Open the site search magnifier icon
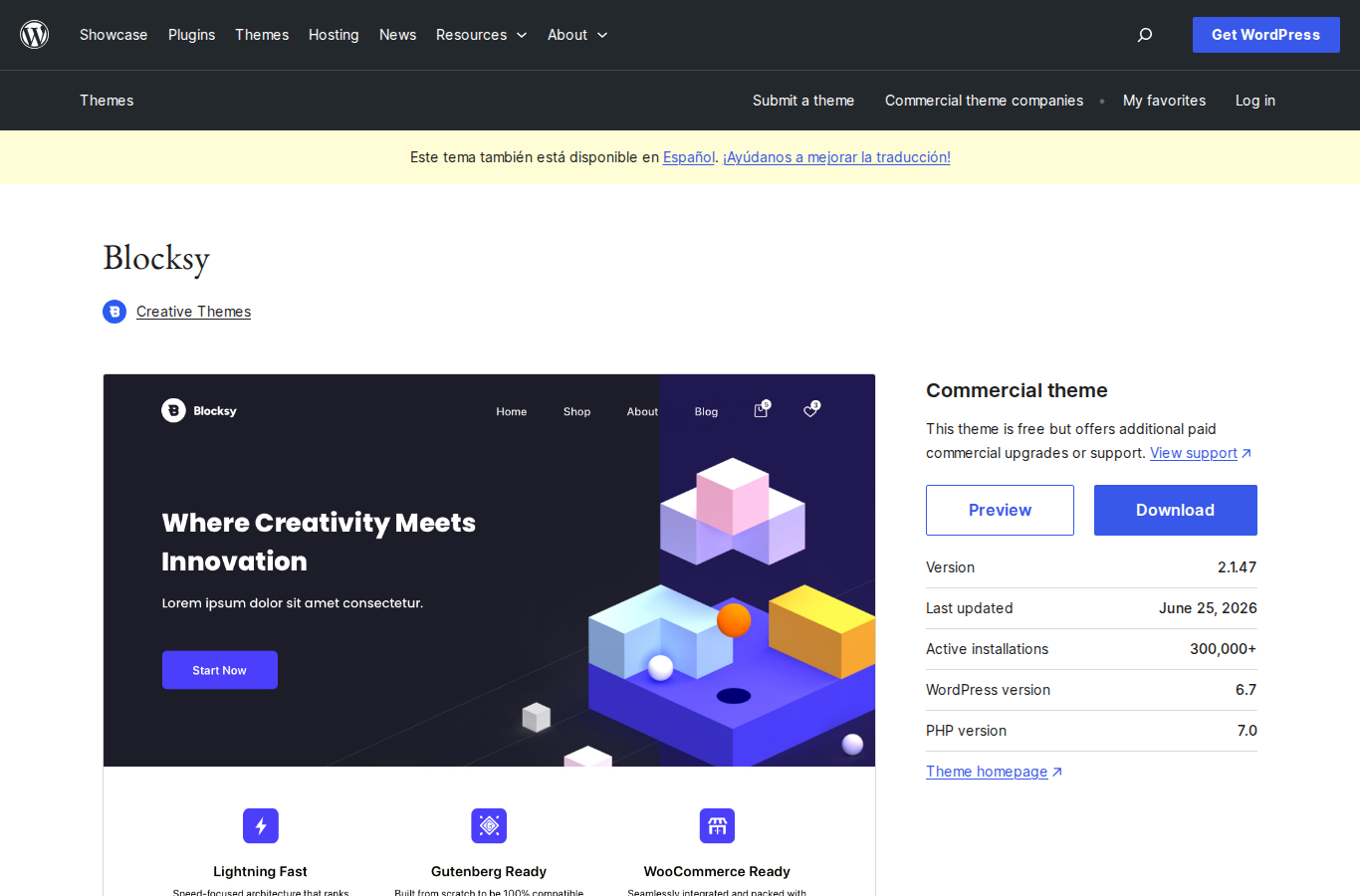 coord(1145,35)
